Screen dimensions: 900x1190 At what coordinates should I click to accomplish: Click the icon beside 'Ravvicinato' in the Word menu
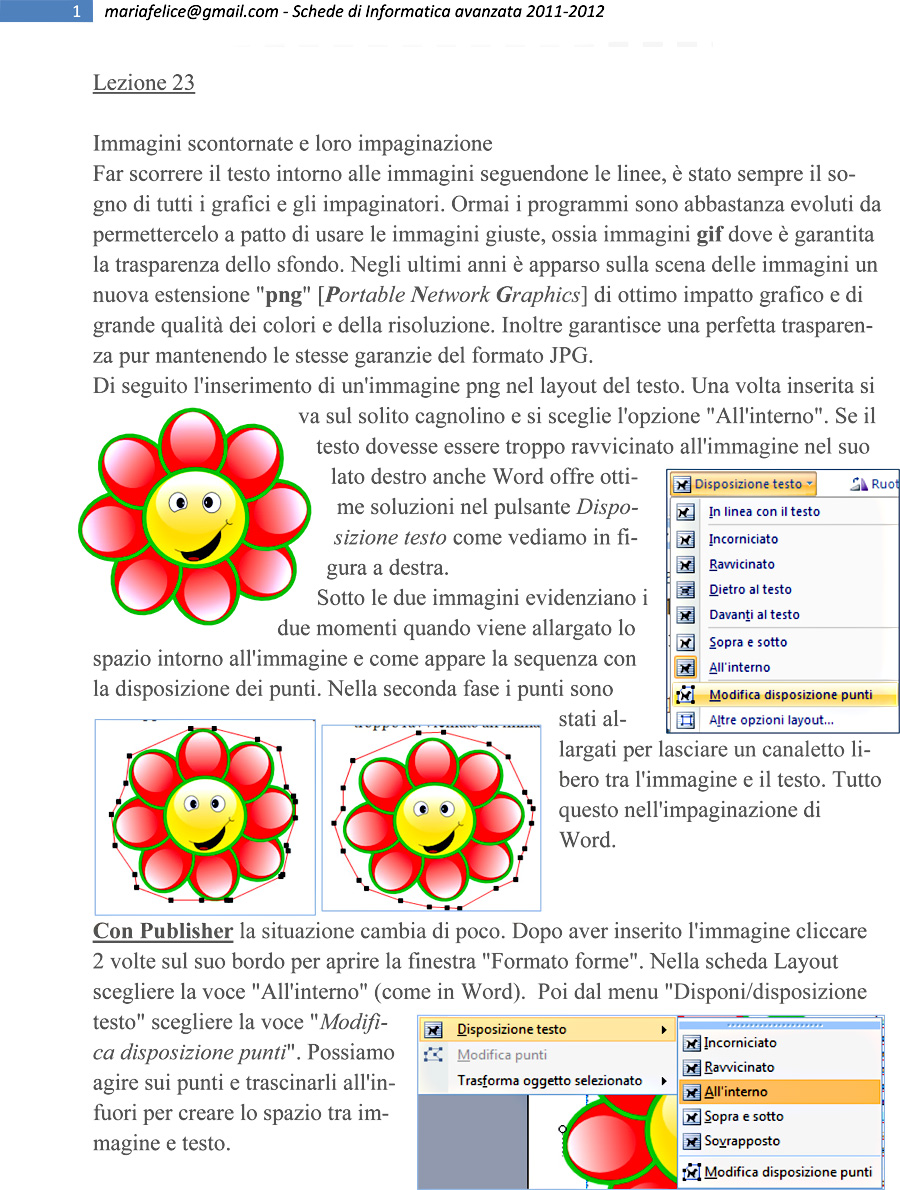[685, 565]
